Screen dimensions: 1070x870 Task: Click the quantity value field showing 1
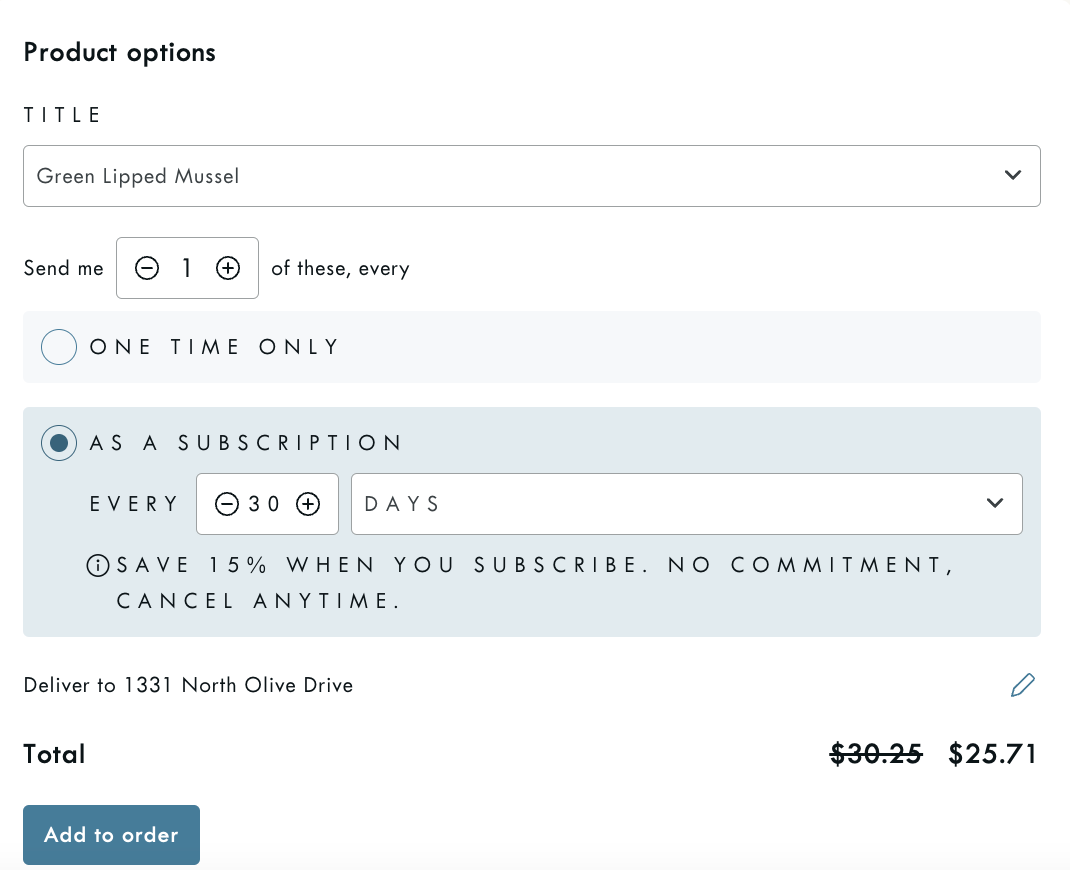tap(187, 268)
